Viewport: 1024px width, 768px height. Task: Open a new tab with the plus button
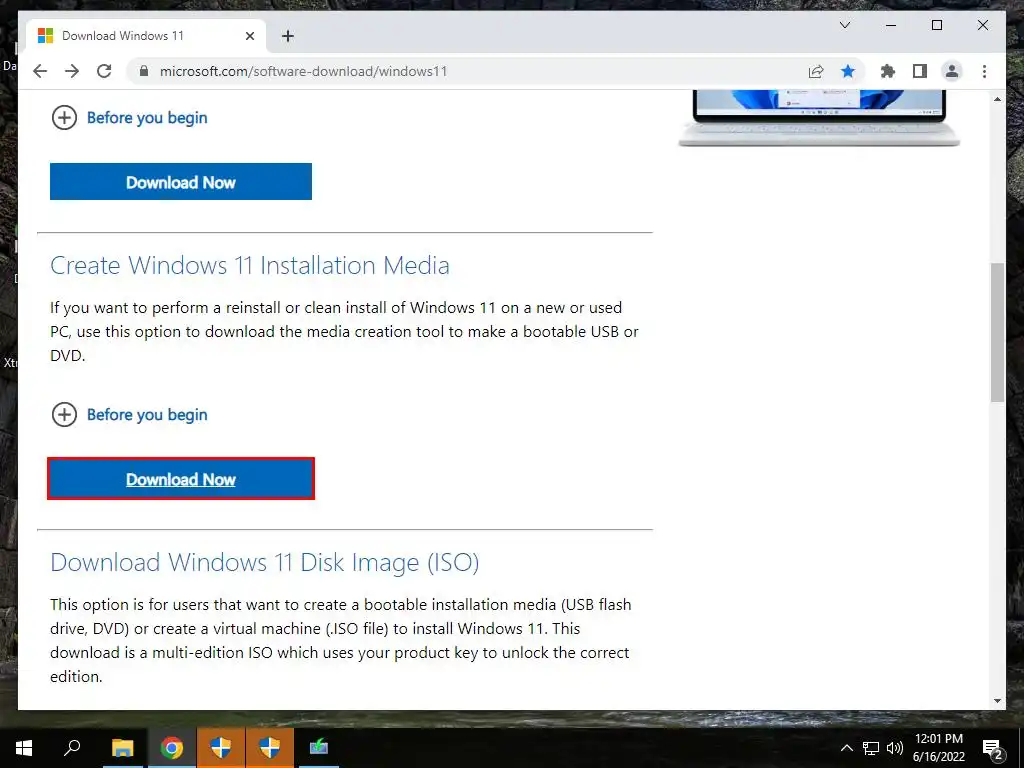tap(288, 36)
